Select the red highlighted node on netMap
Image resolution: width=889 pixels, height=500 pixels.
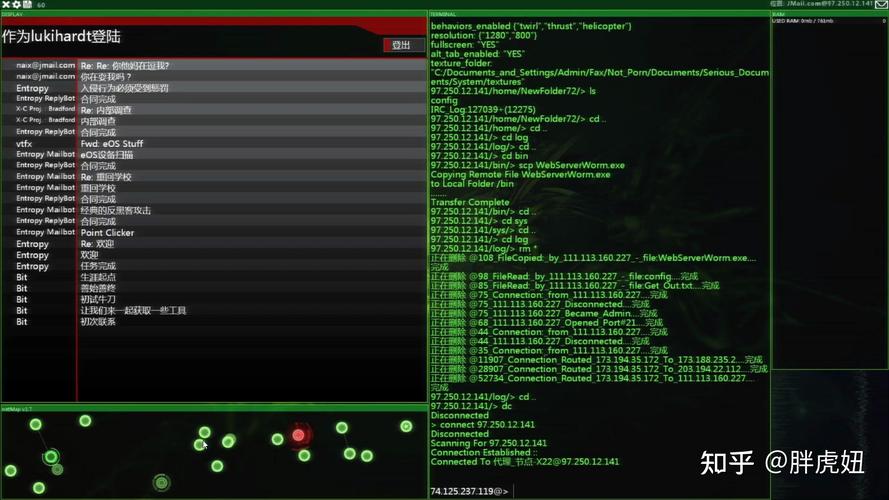[x=298, y=435]
